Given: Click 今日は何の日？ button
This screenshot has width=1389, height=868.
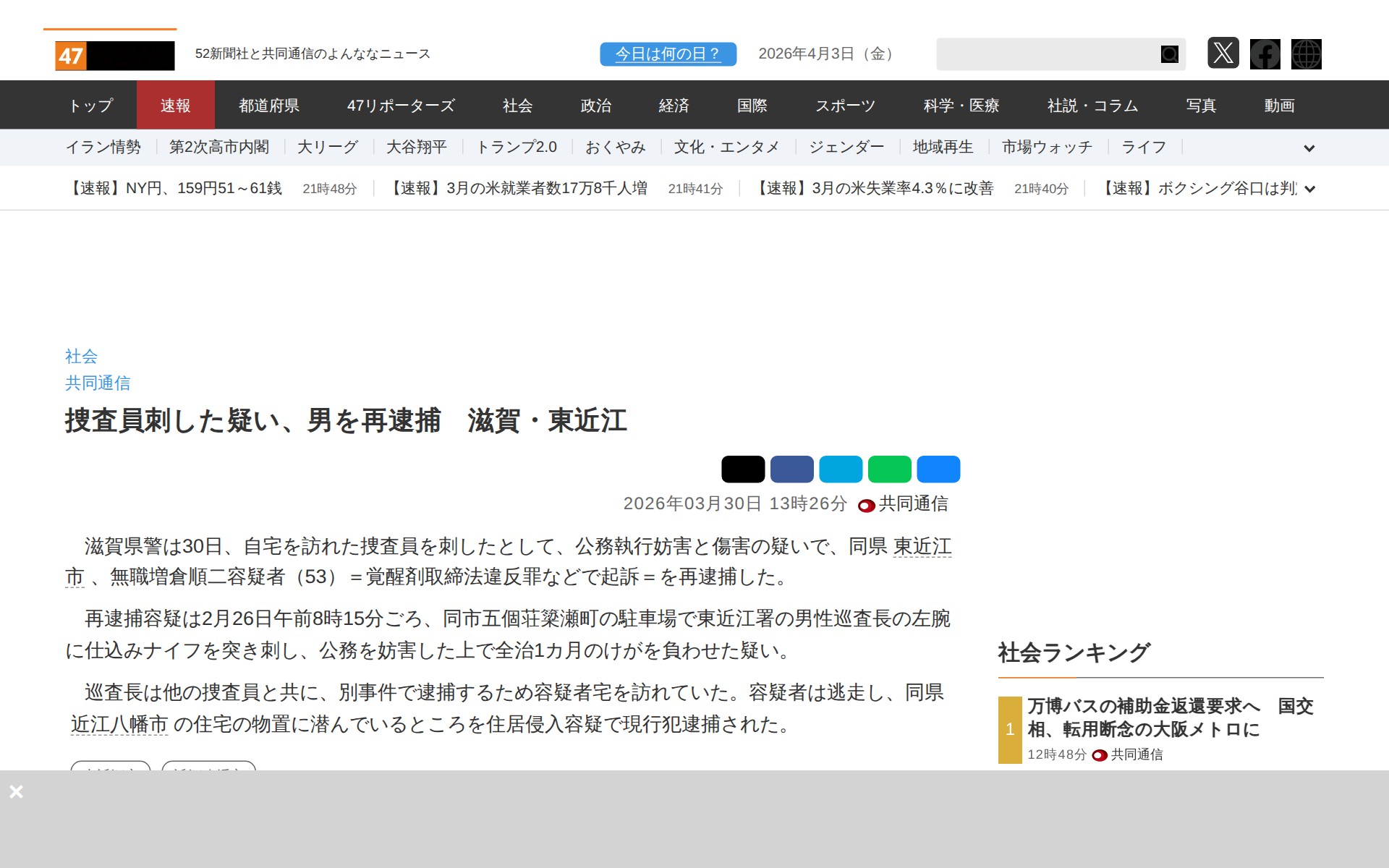Looking at the screenshot, I should 668,54.
